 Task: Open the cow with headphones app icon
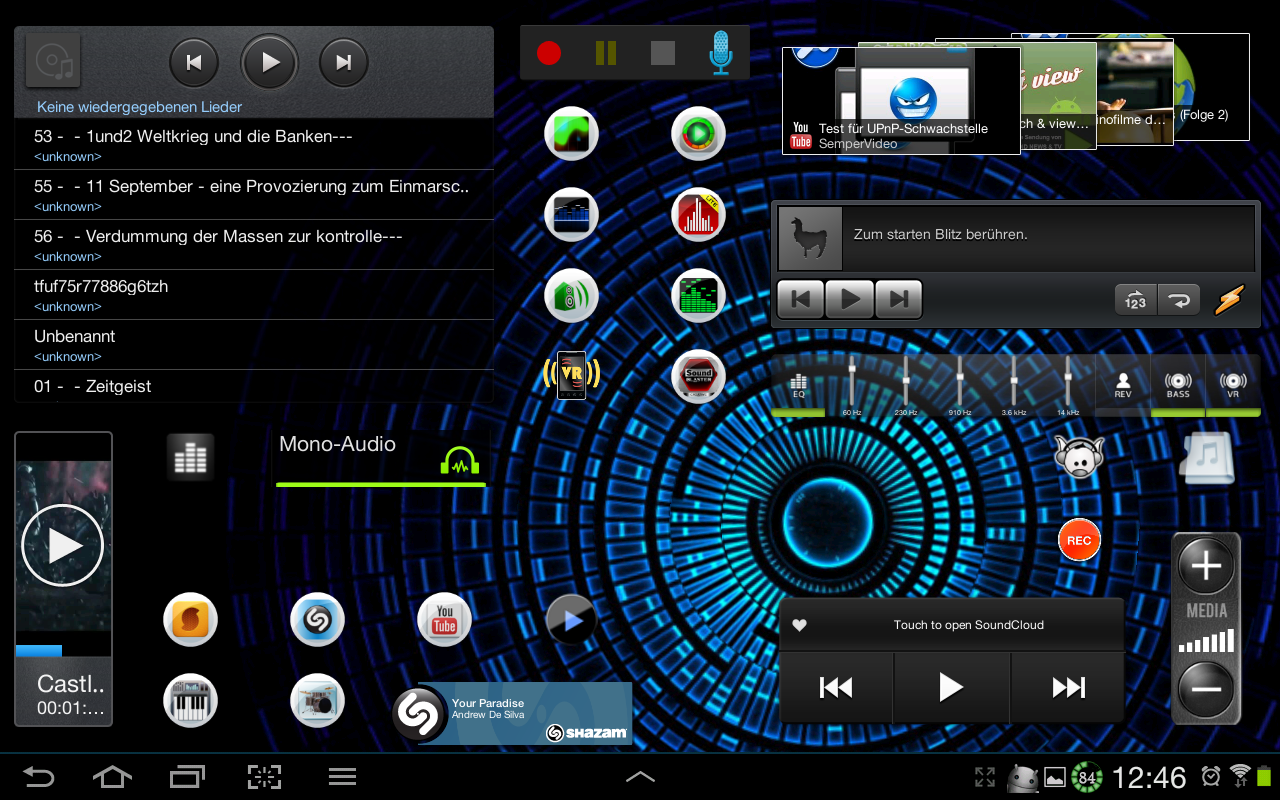(1079, 458)
